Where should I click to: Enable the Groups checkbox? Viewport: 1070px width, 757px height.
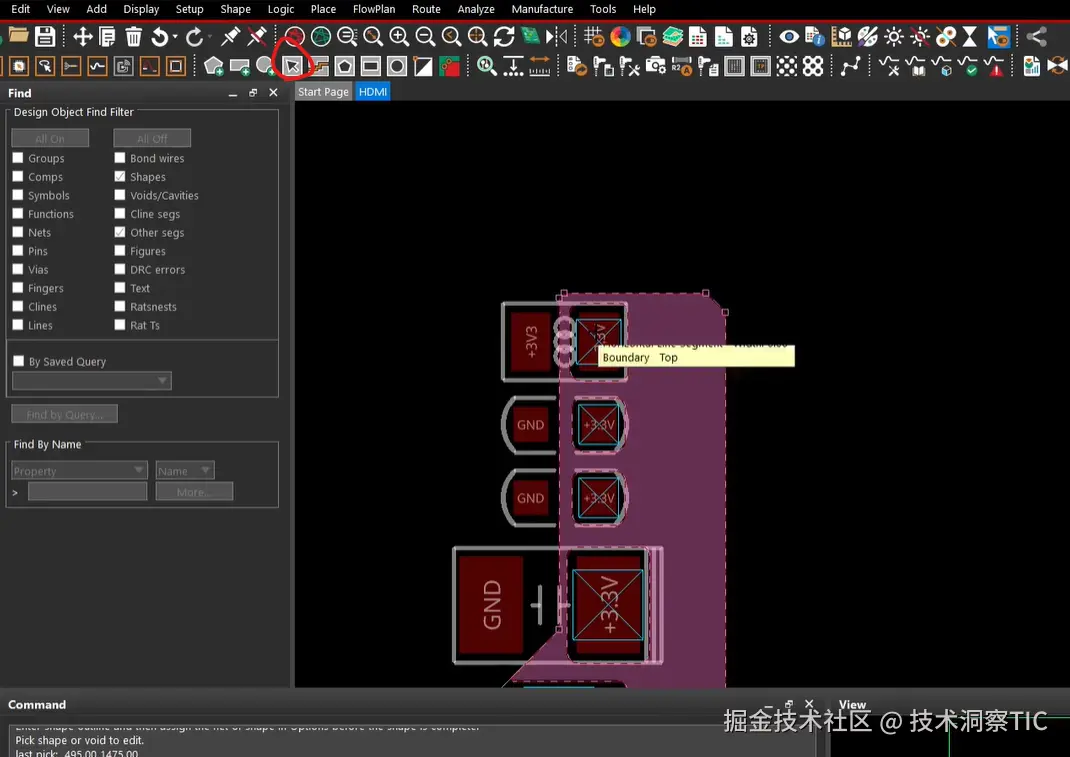pos(18,158)
